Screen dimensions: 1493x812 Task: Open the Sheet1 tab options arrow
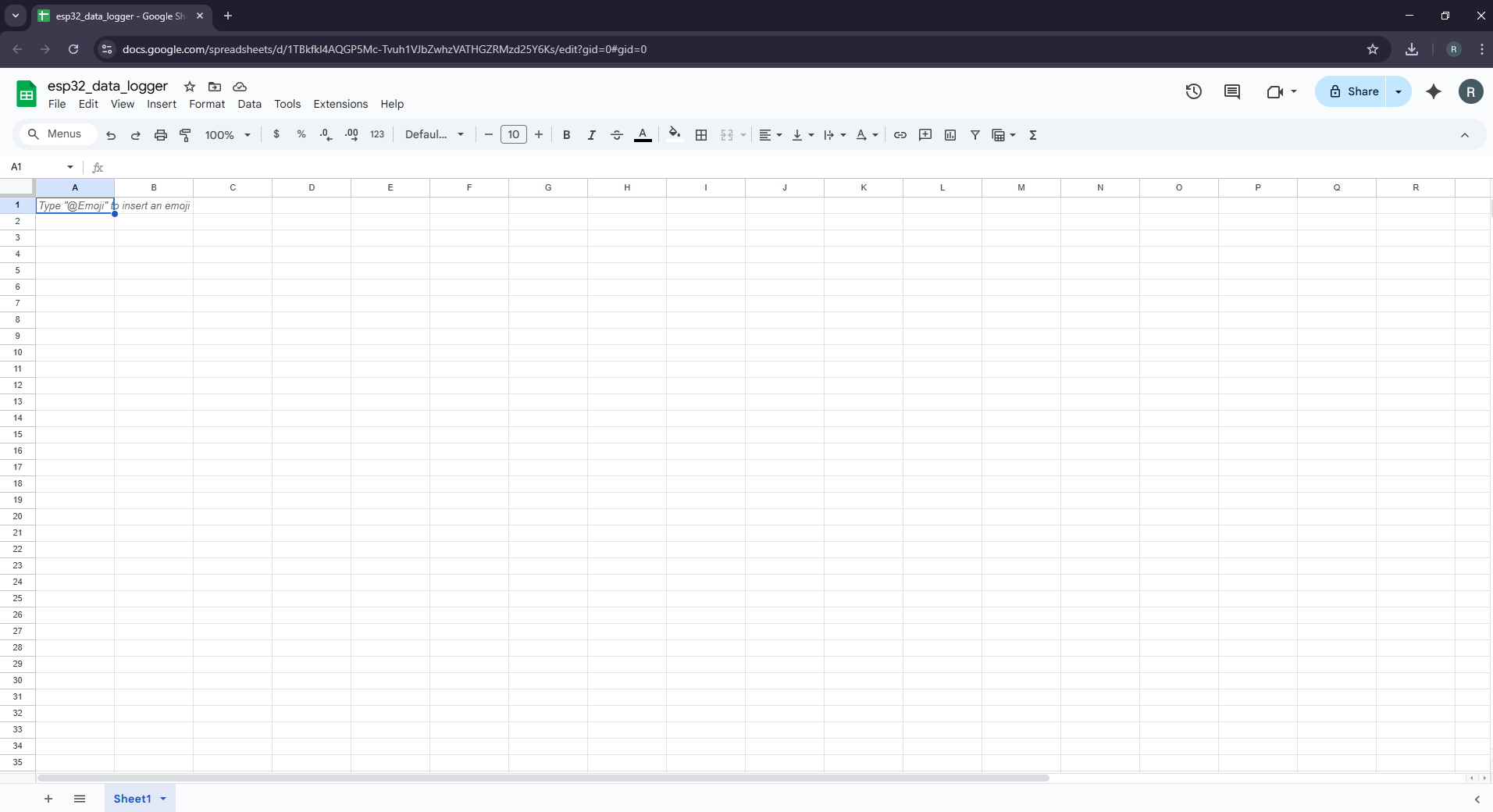tap(163, 799)
